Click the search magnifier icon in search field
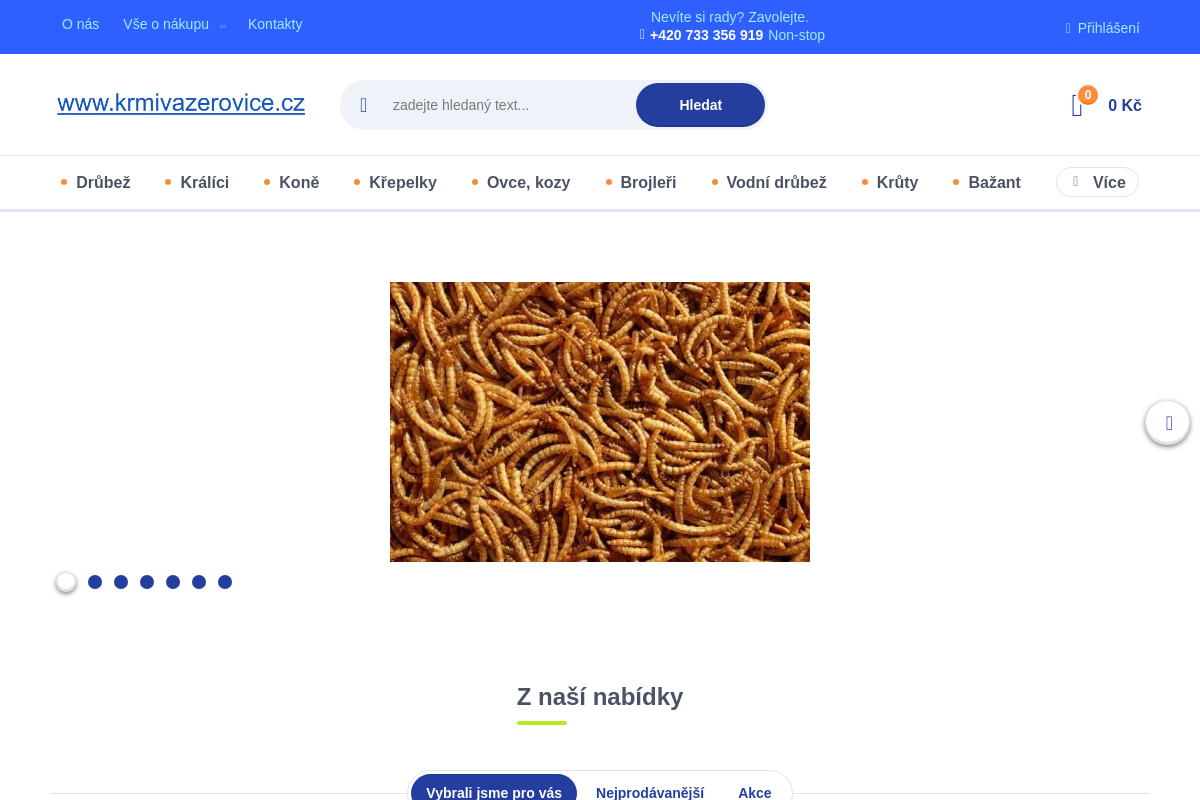 coord(364,105)
